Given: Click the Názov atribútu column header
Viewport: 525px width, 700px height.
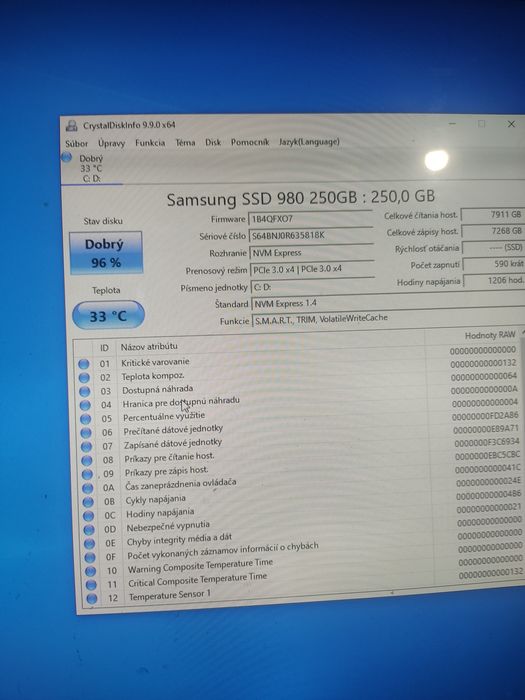Looking at the screenshot, I should (x=149, y=346).
